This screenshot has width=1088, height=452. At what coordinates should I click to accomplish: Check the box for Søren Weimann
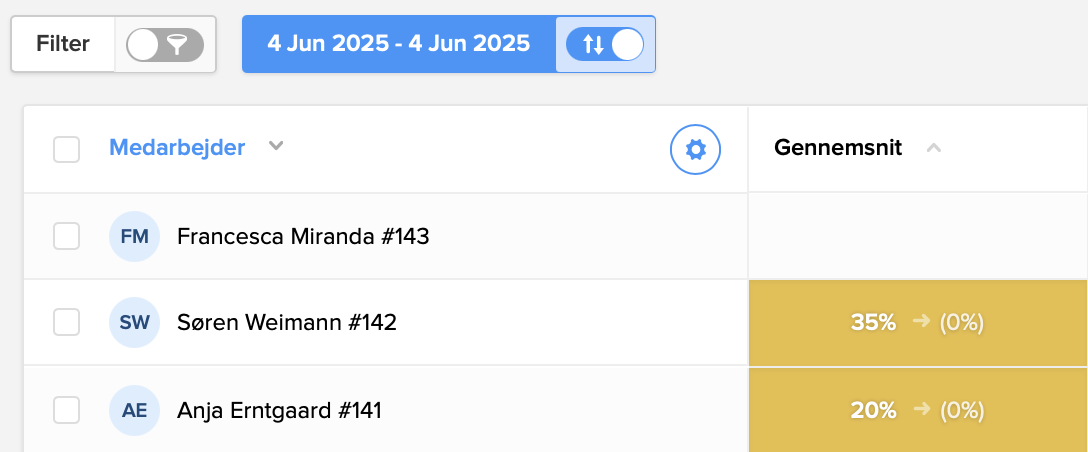[x=66, y=323]
